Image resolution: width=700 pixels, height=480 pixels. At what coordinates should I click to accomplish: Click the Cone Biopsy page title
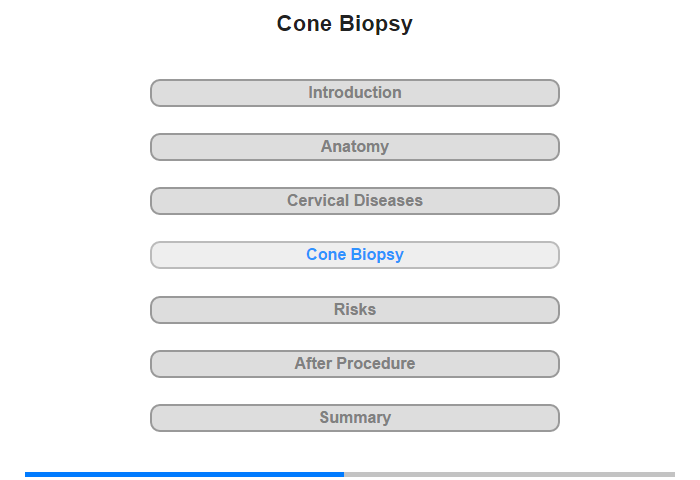[345, 24]
